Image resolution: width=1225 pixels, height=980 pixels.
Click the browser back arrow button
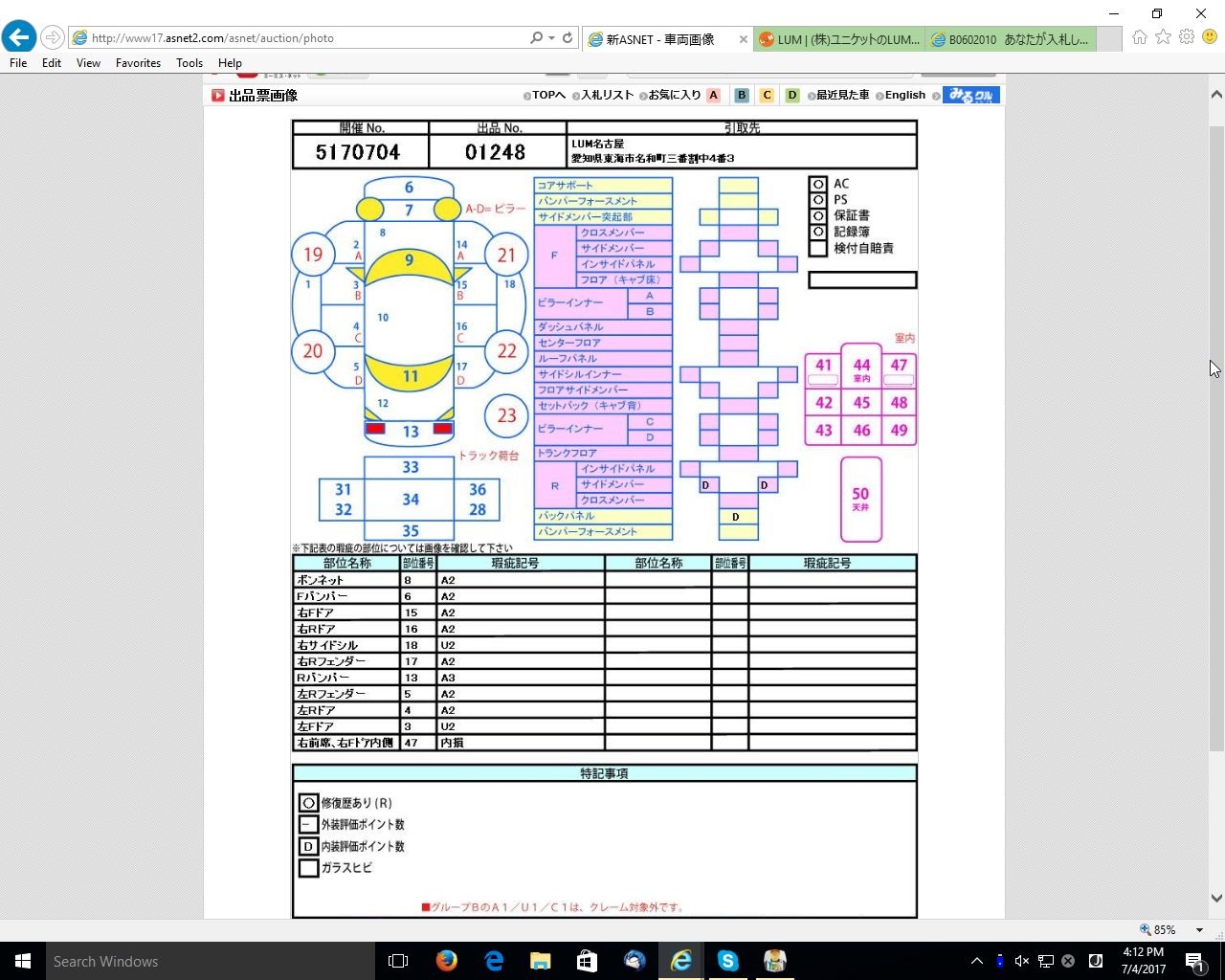pyautogui.click(x=18, y=37)
